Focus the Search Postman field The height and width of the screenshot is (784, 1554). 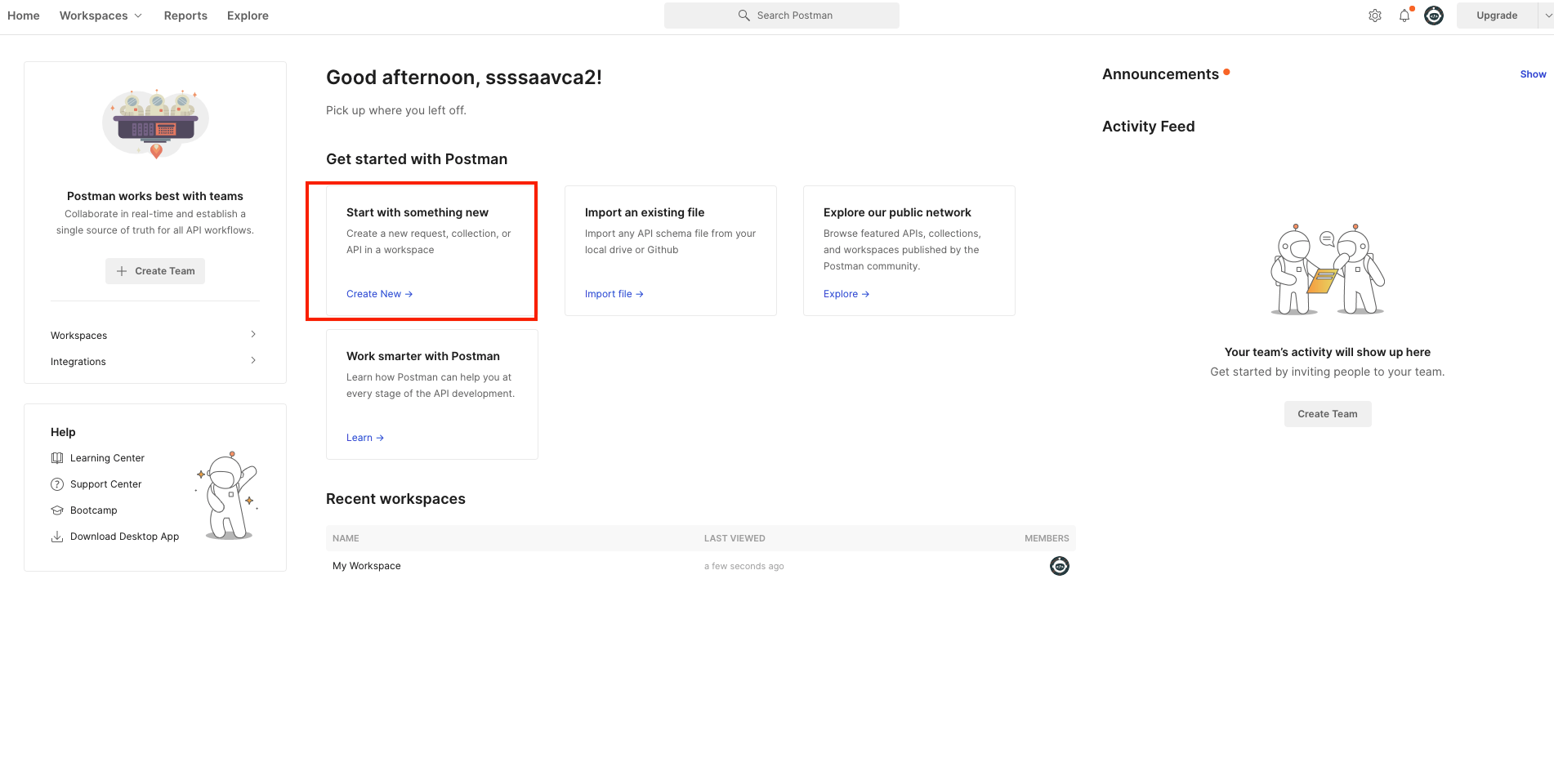click(782, 16)
